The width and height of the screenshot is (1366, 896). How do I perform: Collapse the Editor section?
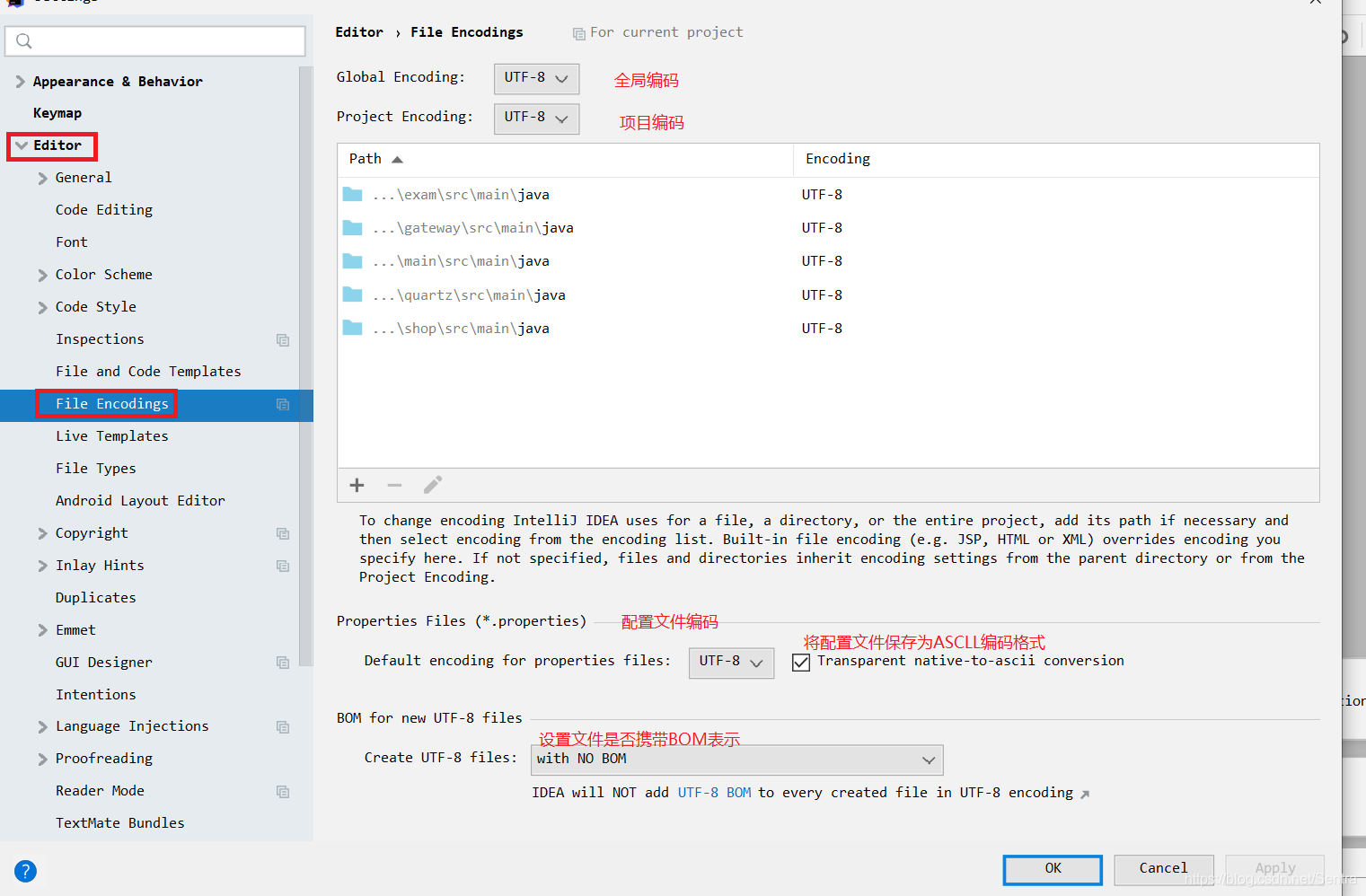[22, 145]
